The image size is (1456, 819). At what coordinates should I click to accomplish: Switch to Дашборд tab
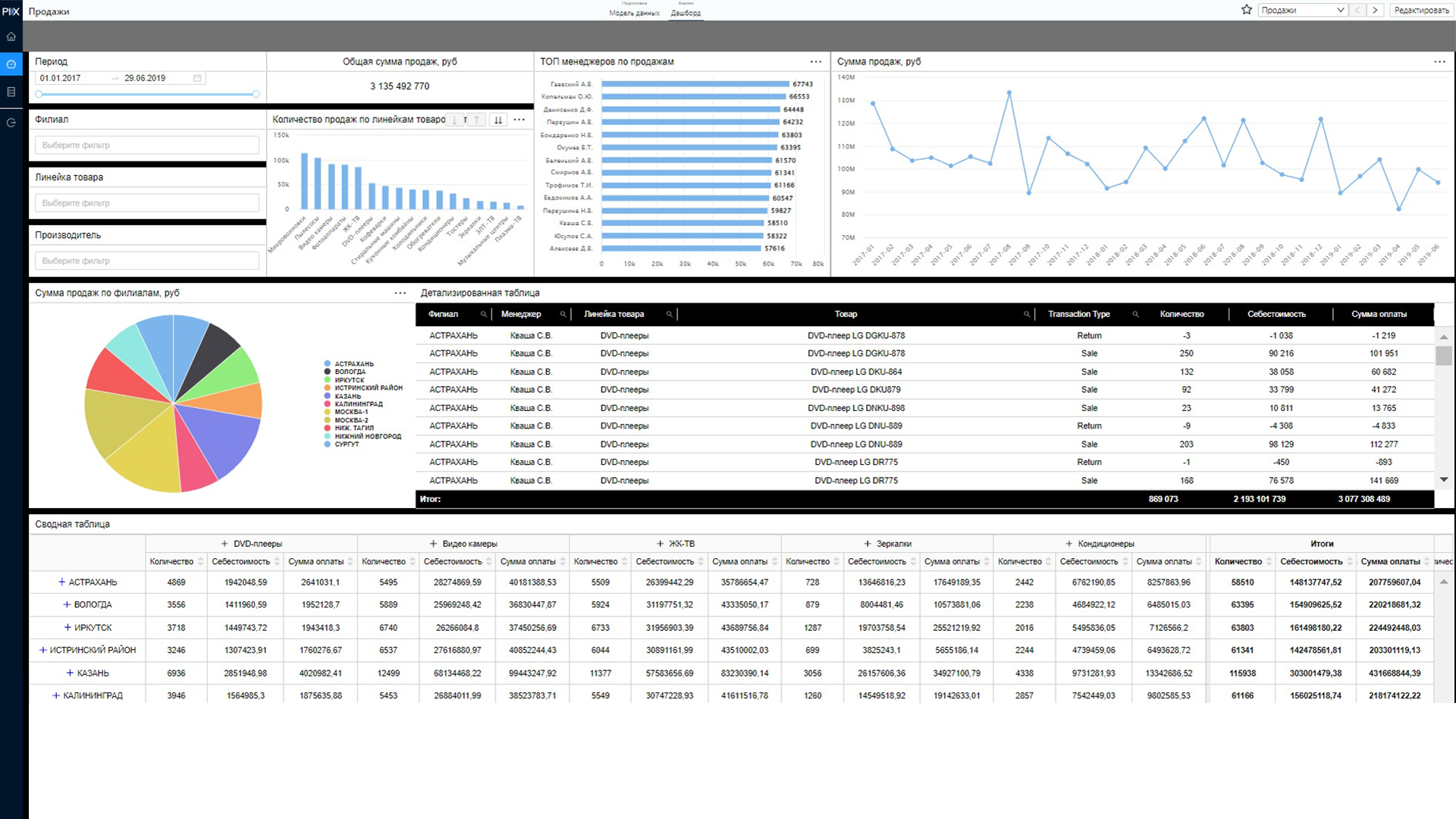click(x=686, y=13)
